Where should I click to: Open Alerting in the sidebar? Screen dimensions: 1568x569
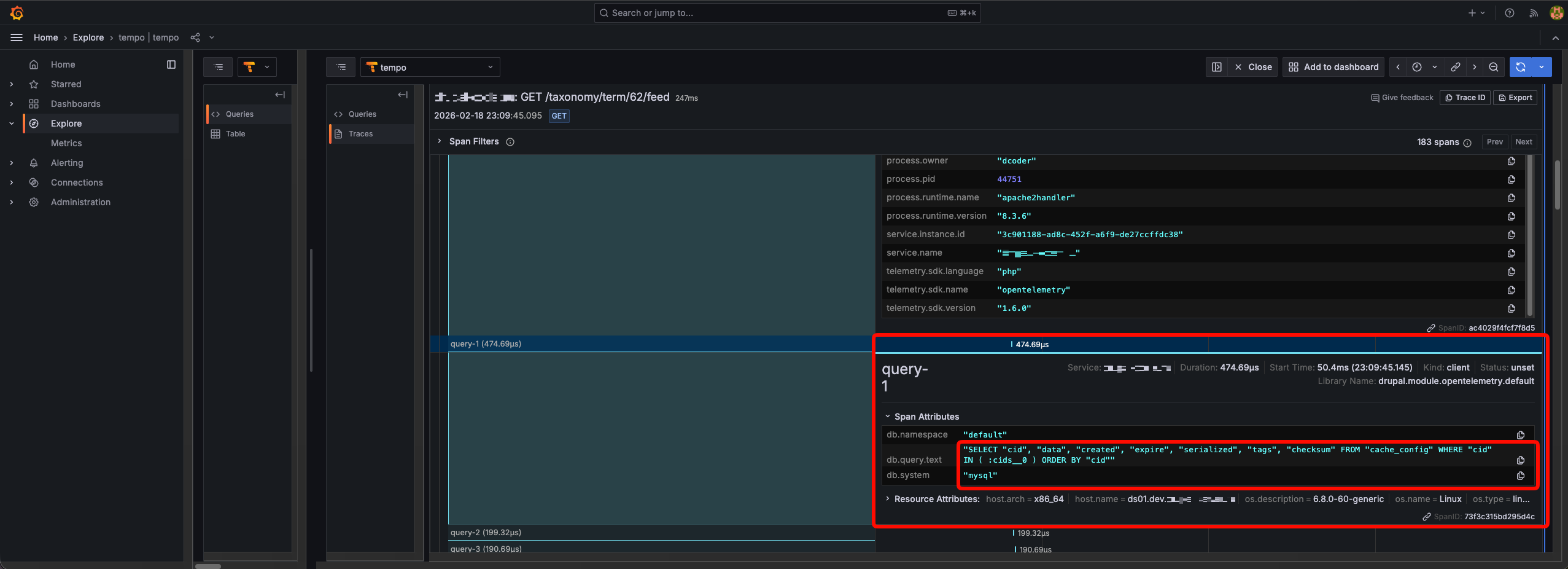point(67,163)
